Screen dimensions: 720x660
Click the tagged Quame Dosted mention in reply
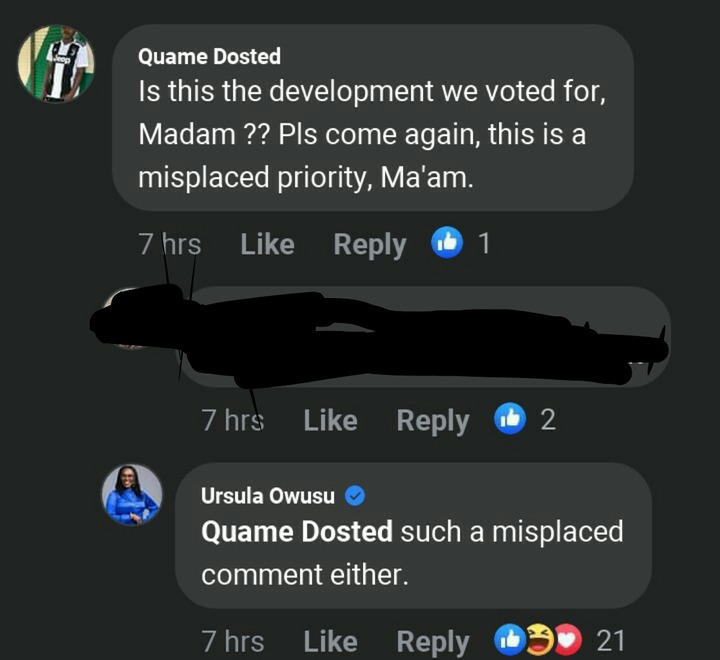[x=297, y=531]
